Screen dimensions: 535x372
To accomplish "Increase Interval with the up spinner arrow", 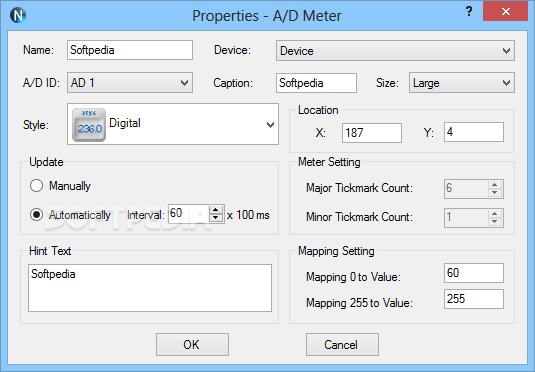I will [x=216, y=210].
